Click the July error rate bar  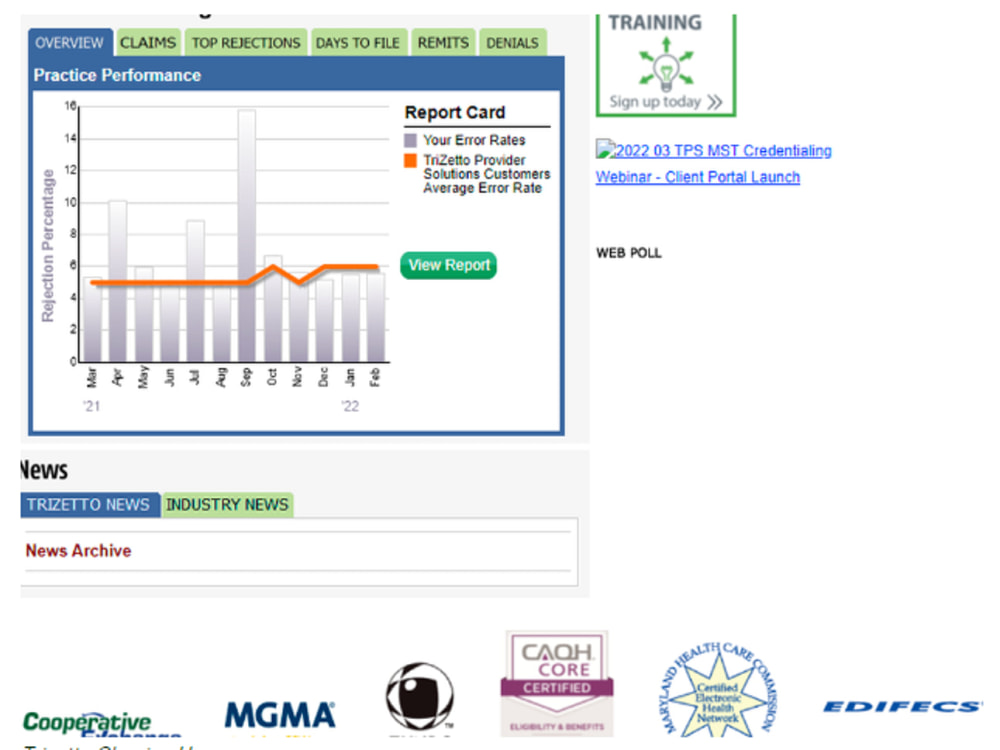point(195,291)
